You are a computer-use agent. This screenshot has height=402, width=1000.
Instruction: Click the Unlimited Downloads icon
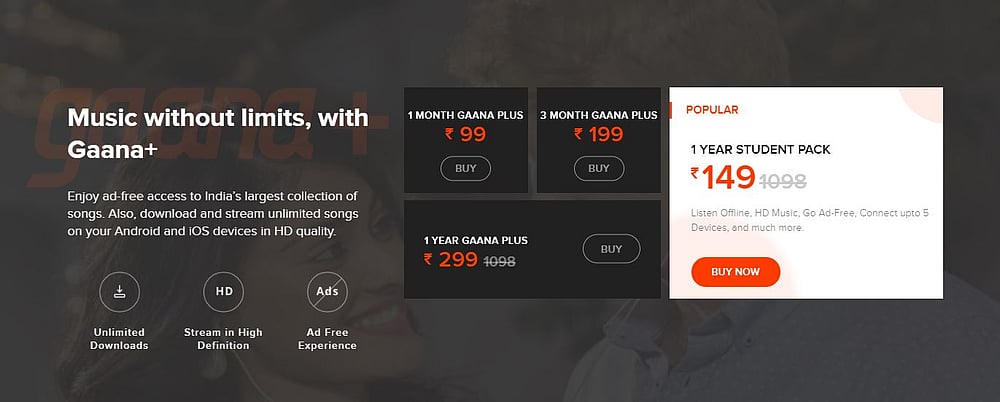[119, 292]
